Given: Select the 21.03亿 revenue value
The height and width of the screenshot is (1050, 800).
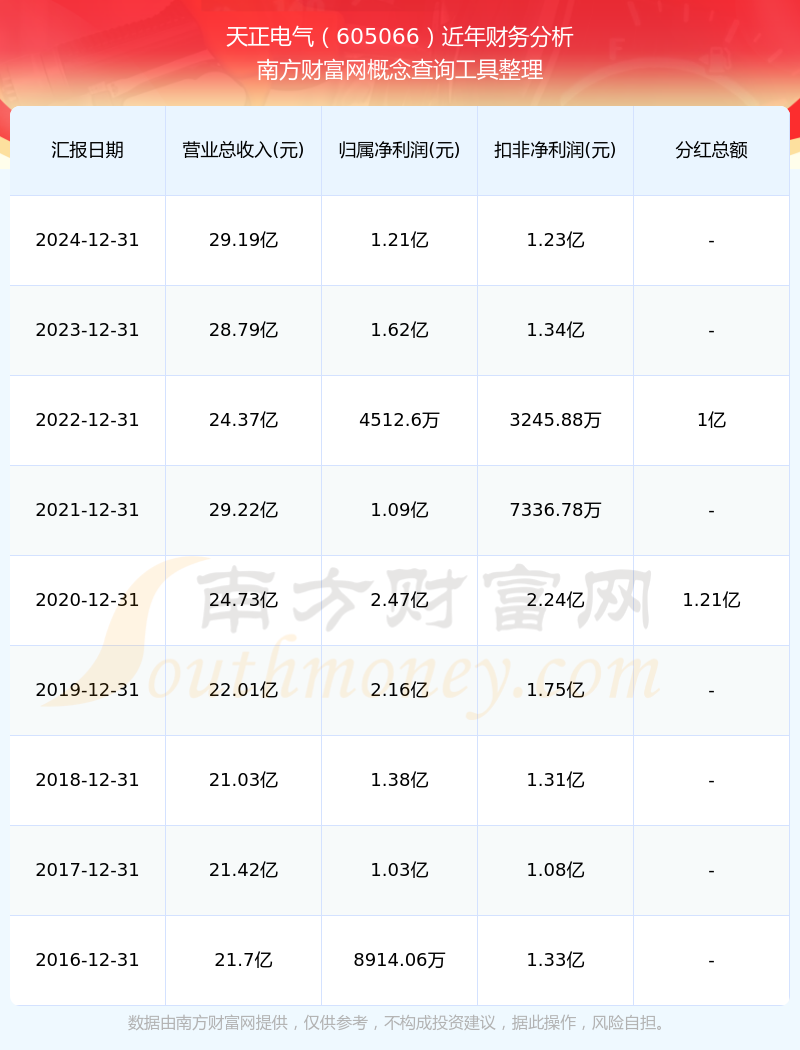Looking at the screenshot, I should (x=243, y=780).
